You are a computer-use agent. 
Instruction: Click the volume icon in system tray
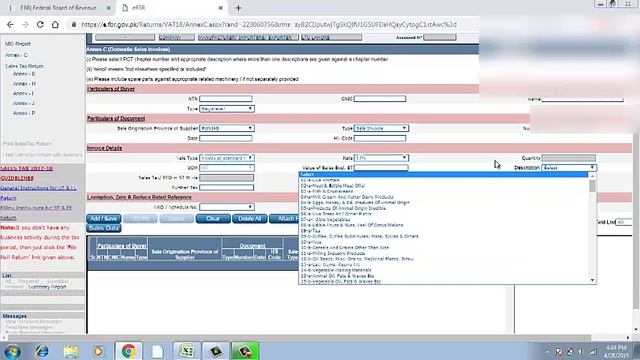pos(580,351)
